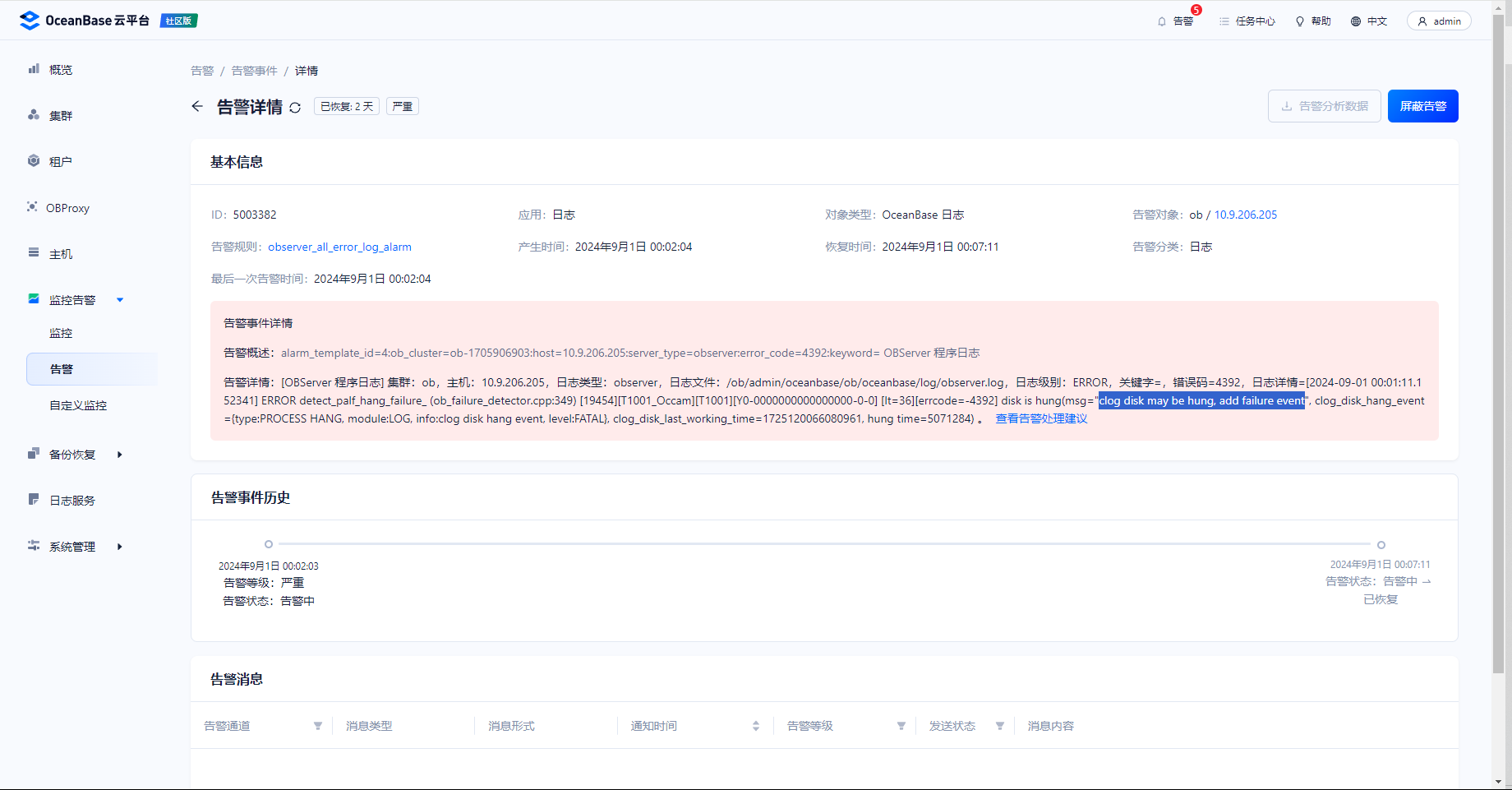Open the 集群 menu in sidebar
The height and width of the screenshot is (790, 1512).
[61, 116]
